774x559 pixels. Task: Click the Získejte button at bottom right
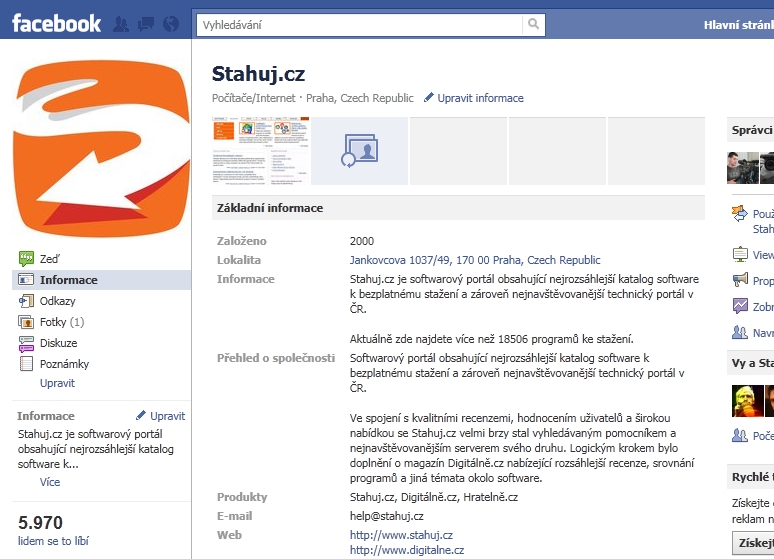coord(754,543)
